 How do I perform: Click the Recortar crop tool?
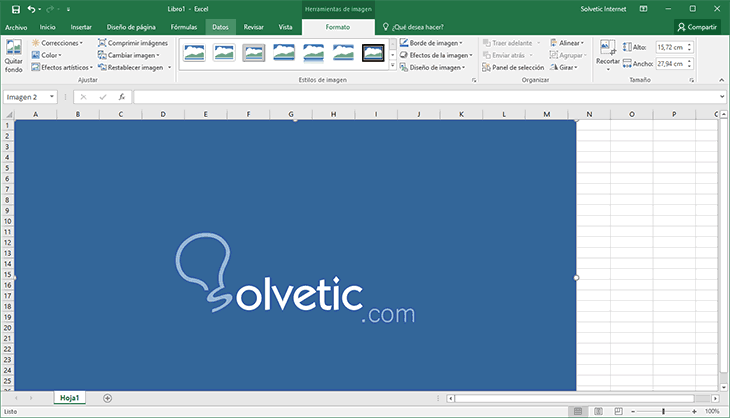tap(608, 55)
